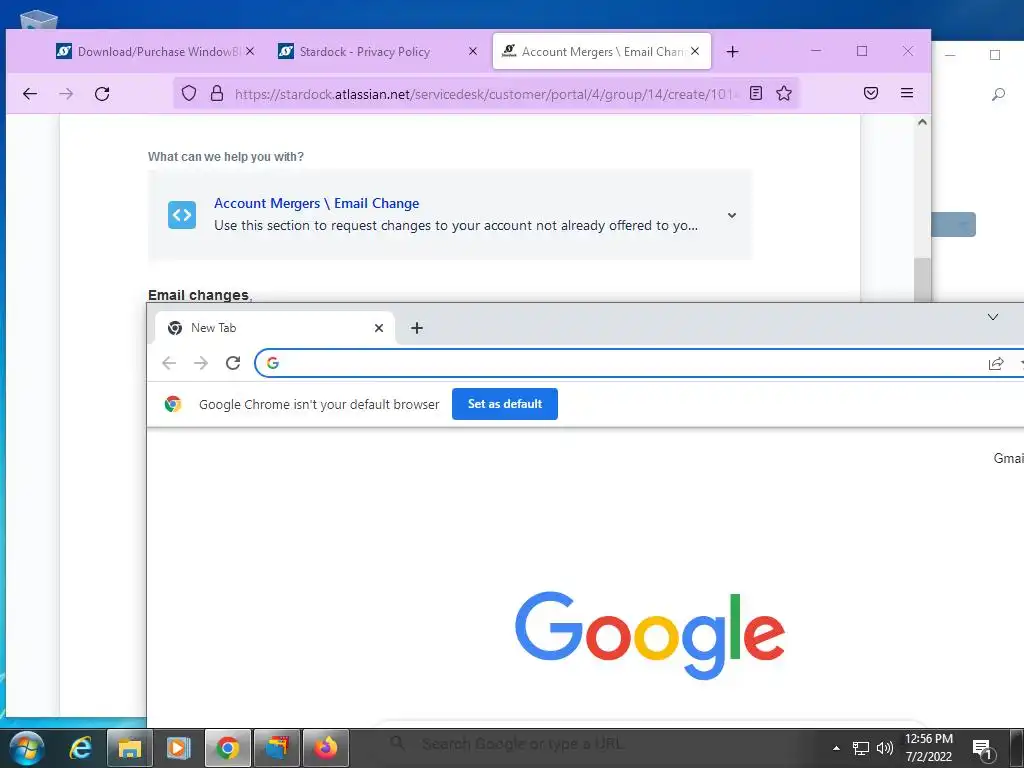Close the Account Mergers Firefox tab
The image size is (1024, 768).
[695, 51]
